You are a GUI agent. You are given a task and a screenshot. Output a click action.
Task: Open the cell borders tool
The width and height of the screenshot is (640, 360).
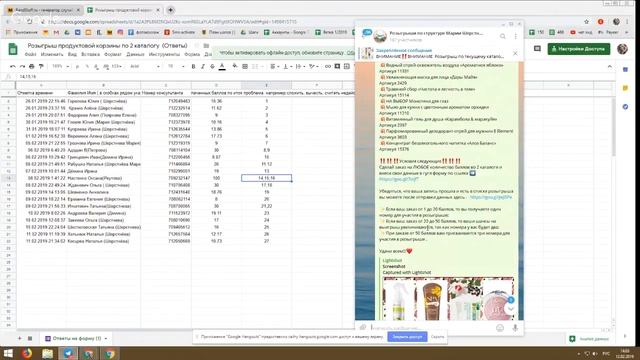point(245,67)
